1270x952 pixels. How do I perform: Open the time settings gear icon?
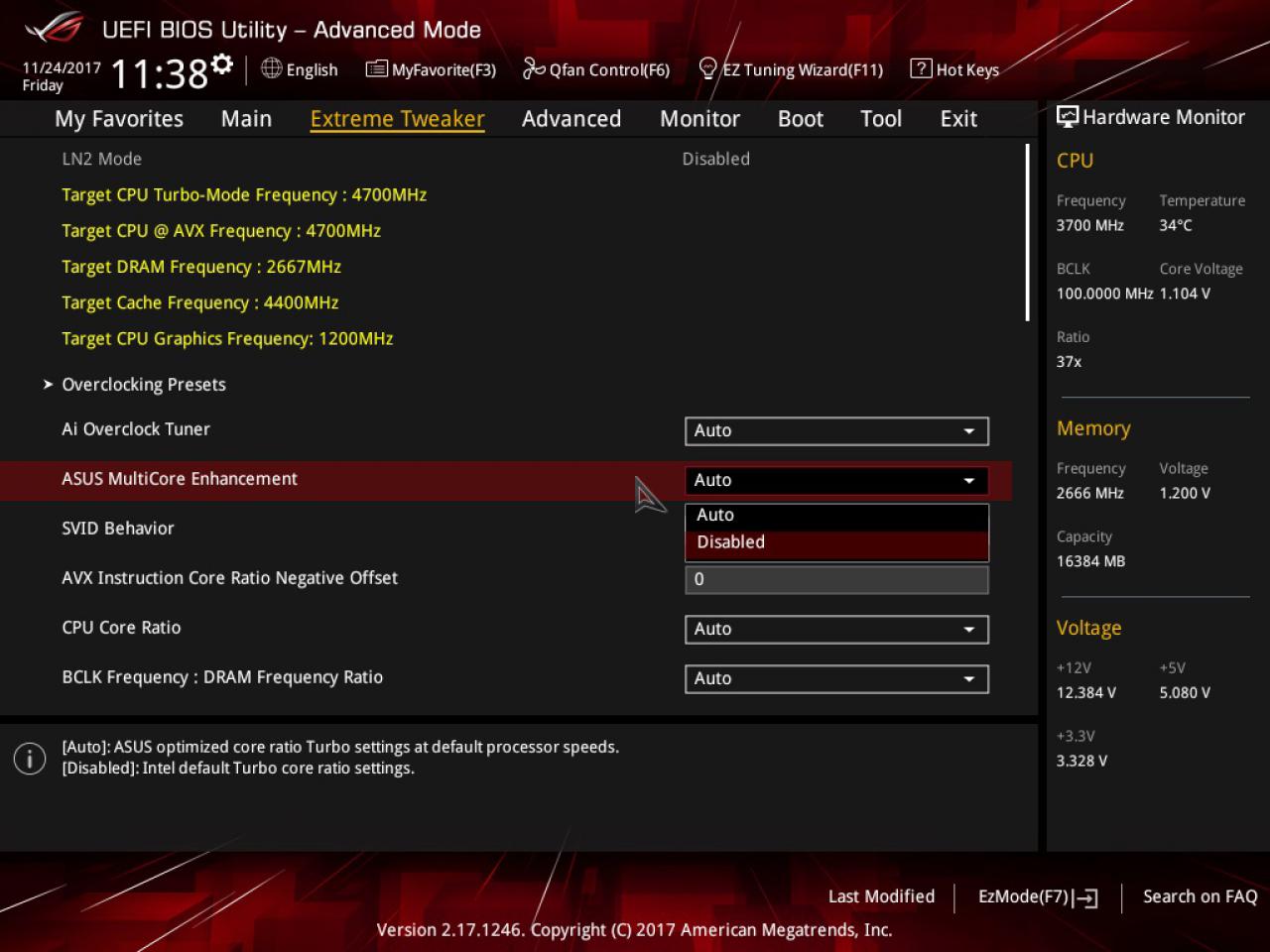tap(222, 64)
